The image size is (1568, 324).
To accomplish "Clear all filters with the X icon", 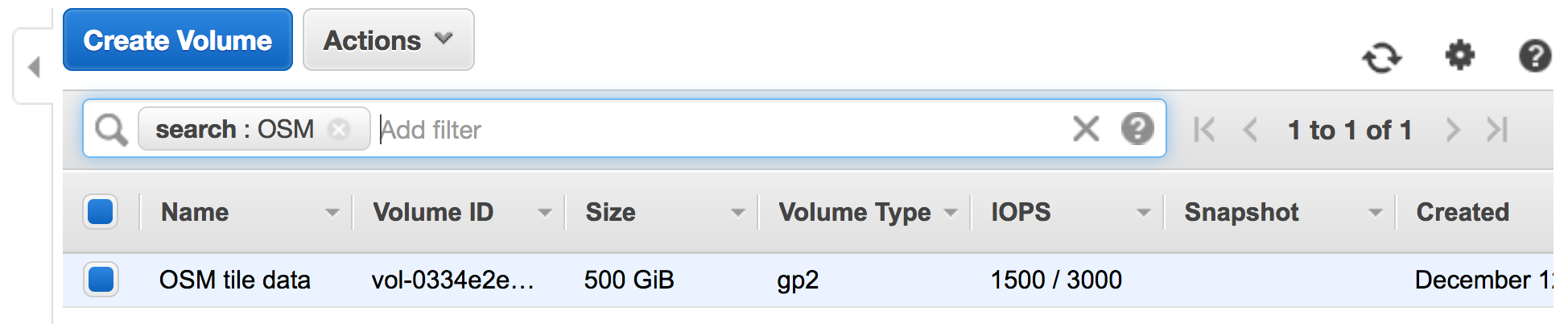I will [1086, 128].
